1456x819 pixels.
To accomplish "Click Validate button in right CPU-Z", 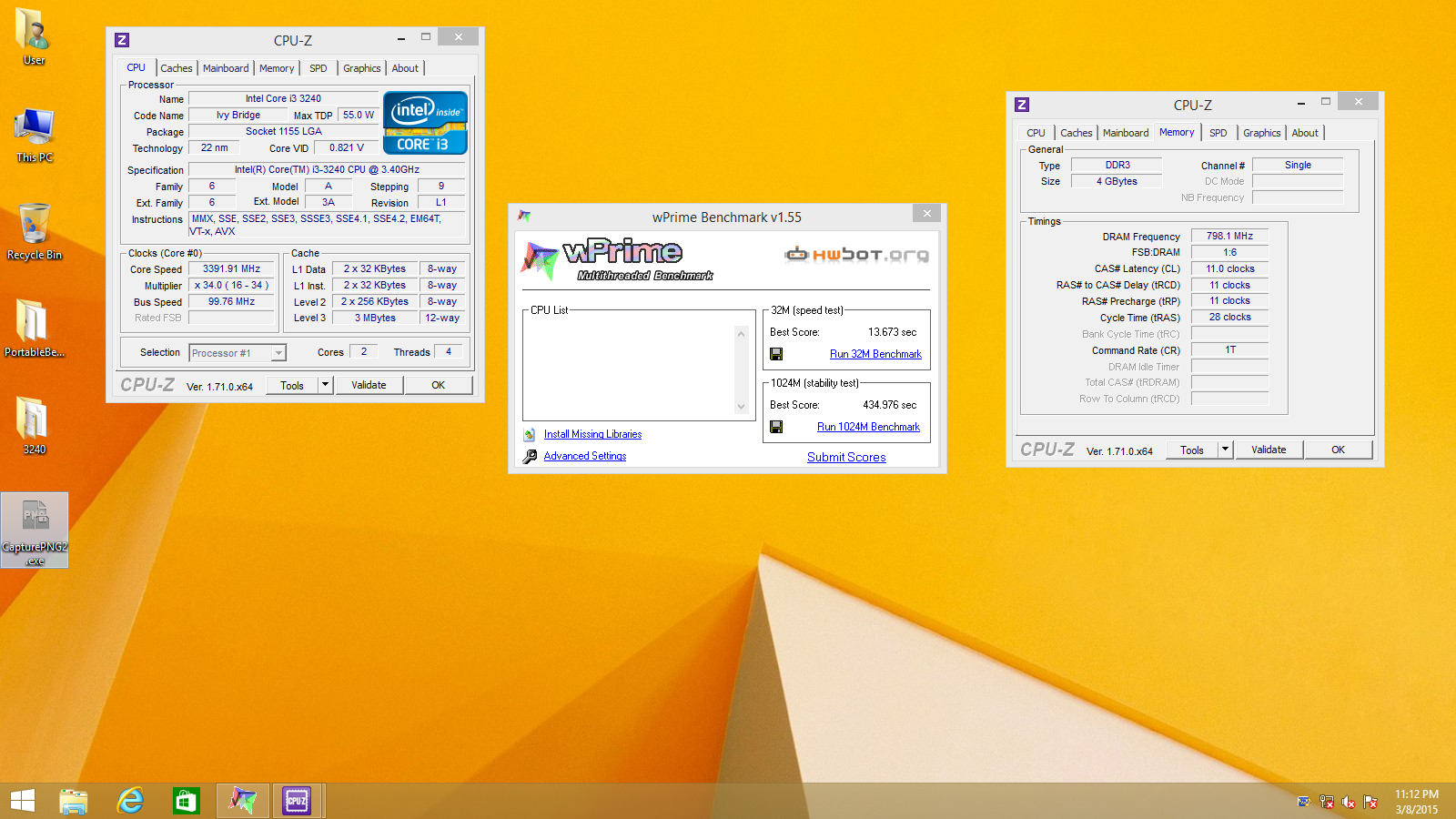I will coord(1269,450).
